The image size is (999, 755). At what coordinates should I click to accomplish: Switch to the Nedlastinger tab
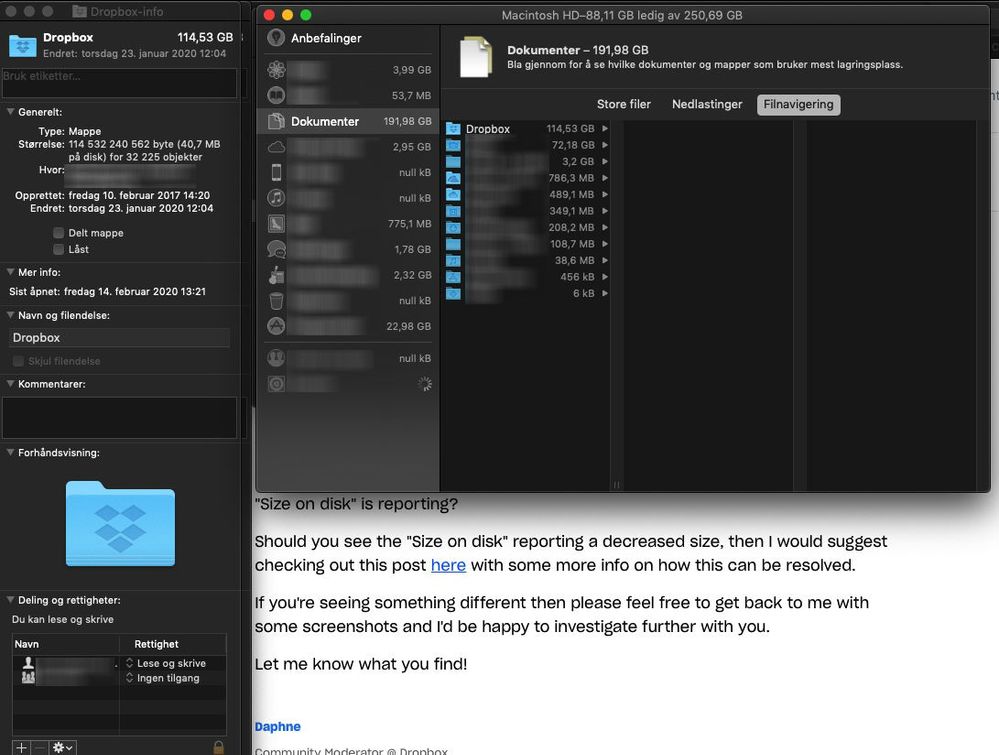[x=707, y=104]
